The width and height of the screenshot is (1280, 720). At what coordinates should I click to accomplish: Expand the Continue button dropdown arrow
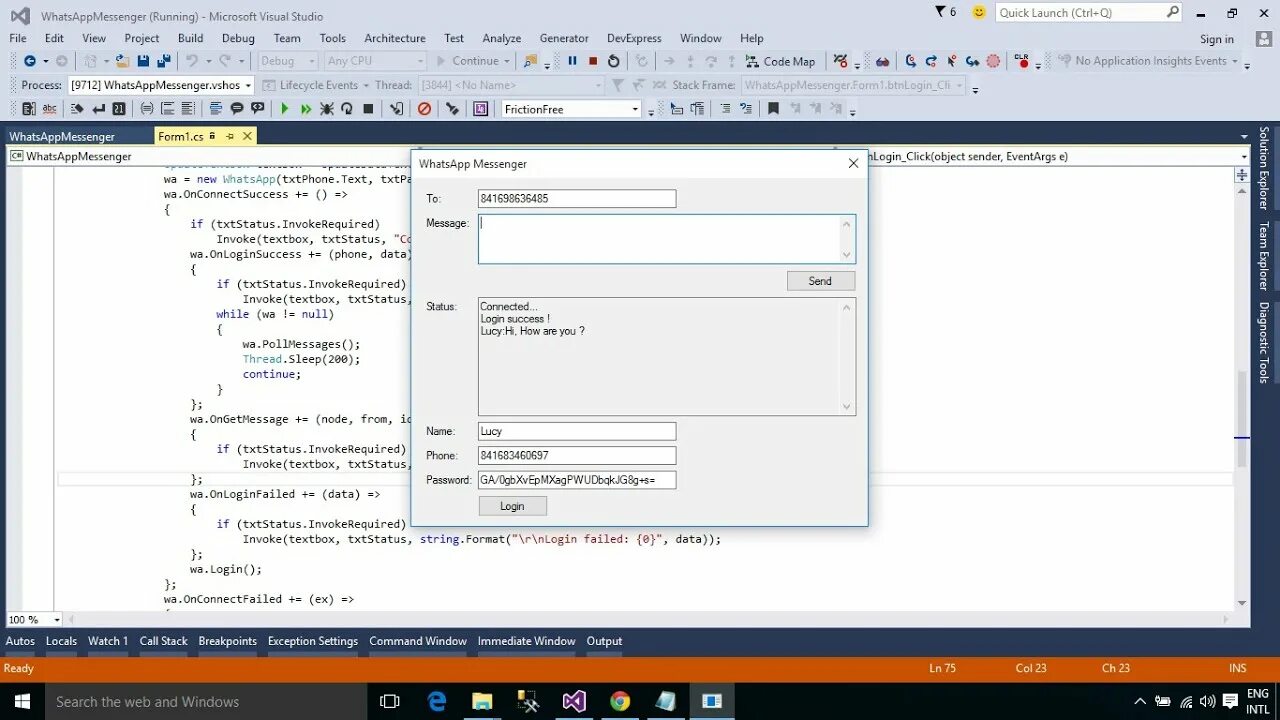pyautogui.click(x=507, y=61)
